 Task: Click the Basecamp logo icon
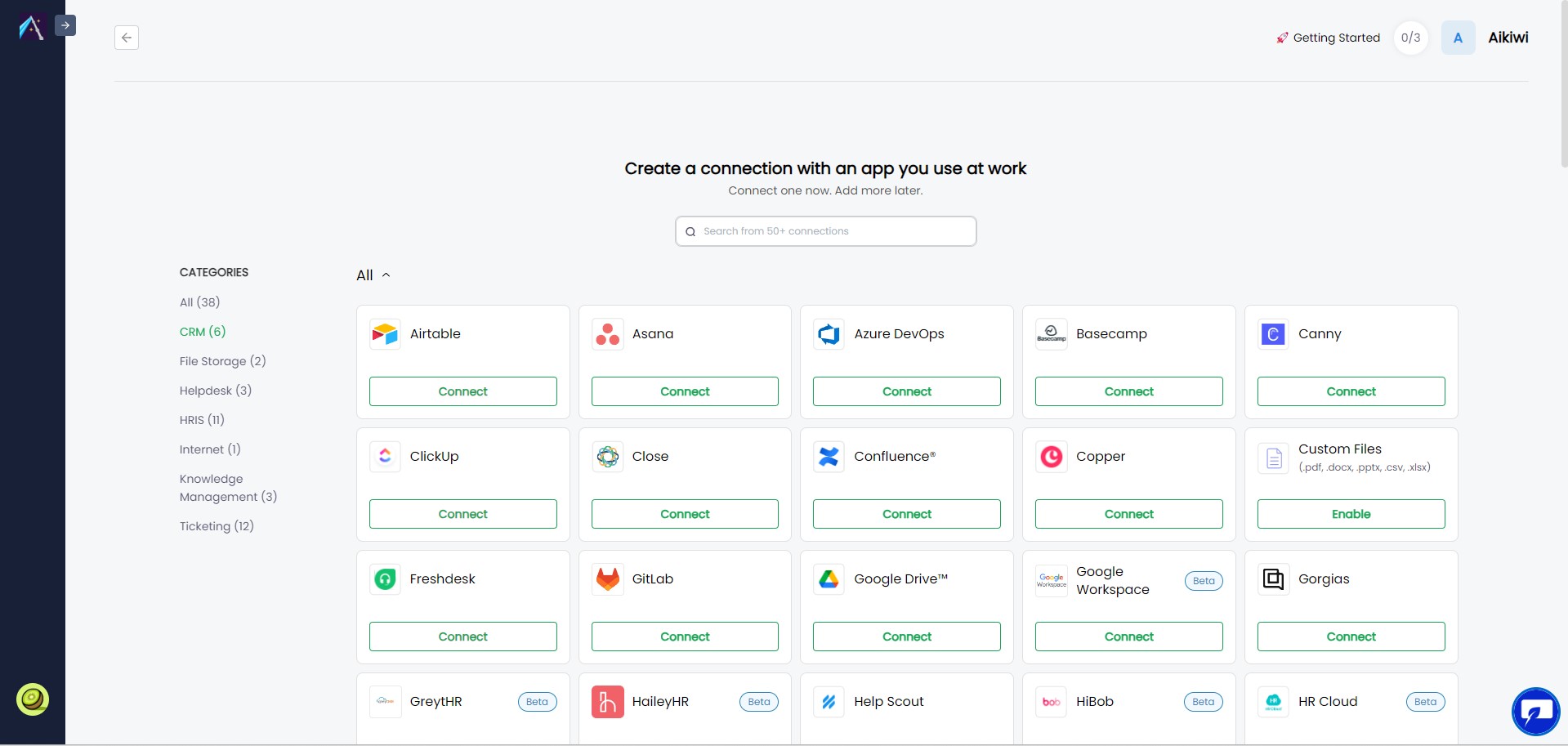(x=1052, y=334)
